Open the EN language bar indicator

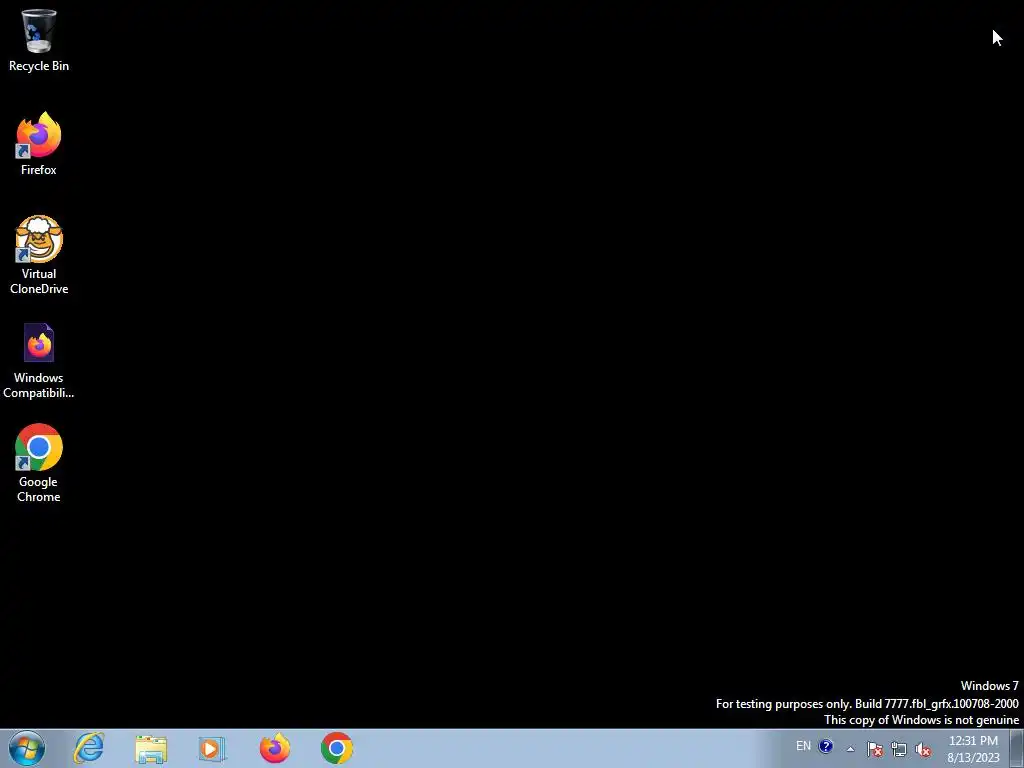pyautogui.click(x=803, y=746)
